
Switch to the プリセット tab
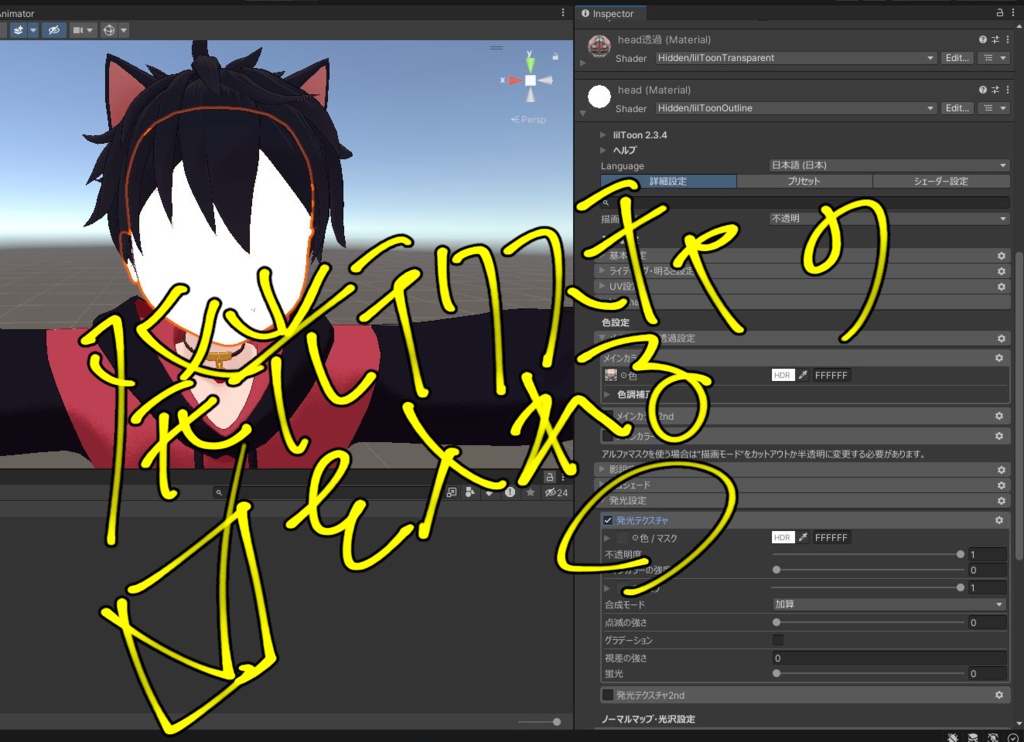click(x=804, y=182)
